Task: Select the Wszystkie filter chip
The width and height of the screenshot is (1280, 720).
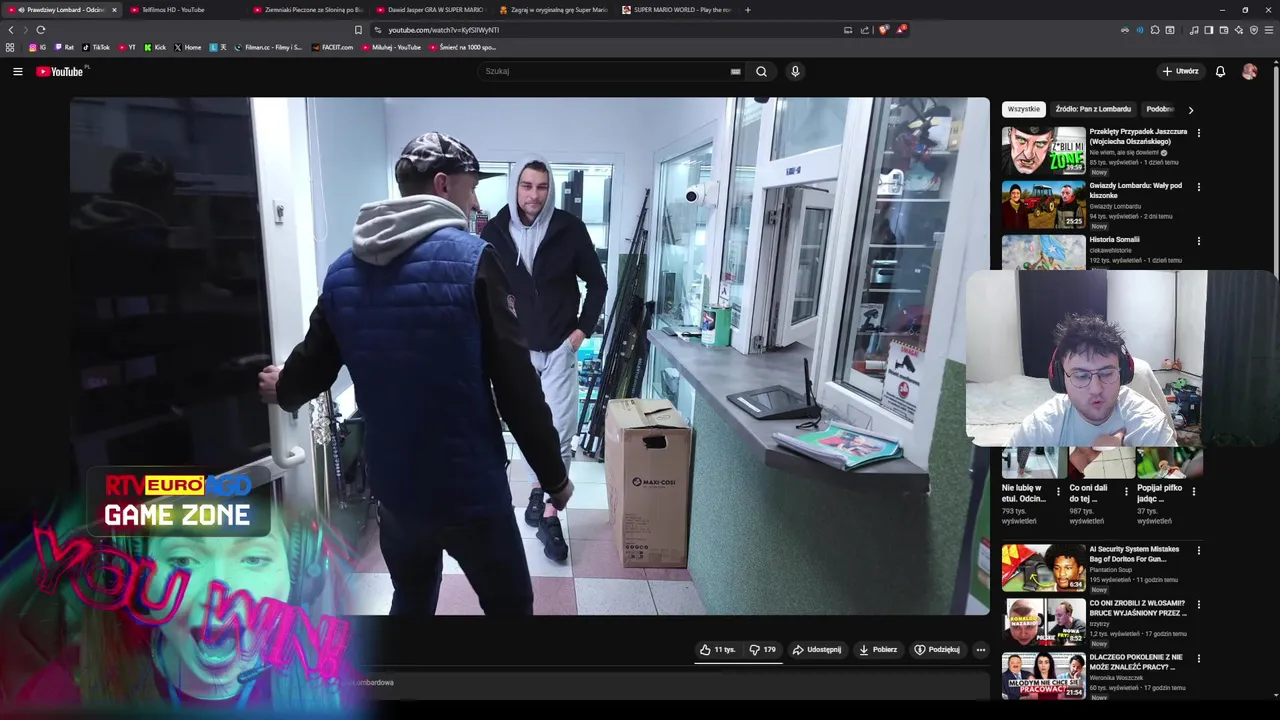Action: pos(1024,109)
